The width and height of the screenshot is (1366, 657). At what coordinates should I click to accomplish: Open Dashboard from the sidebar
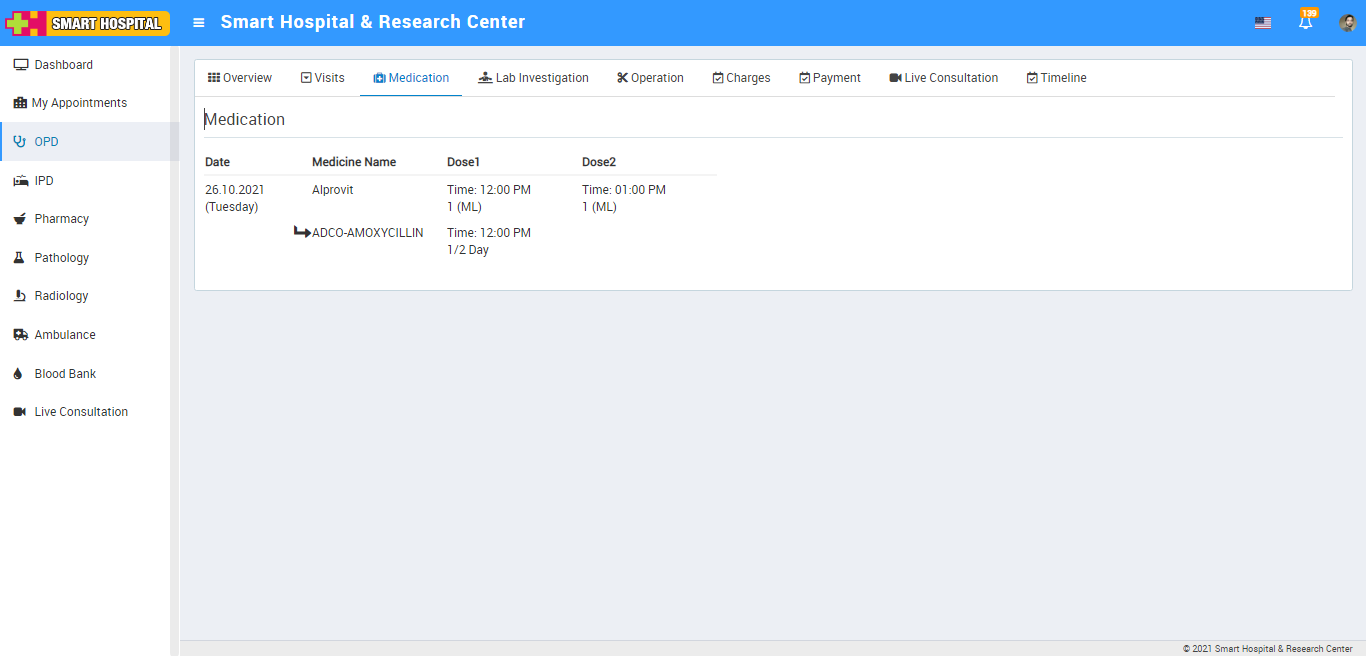[63, 65]
